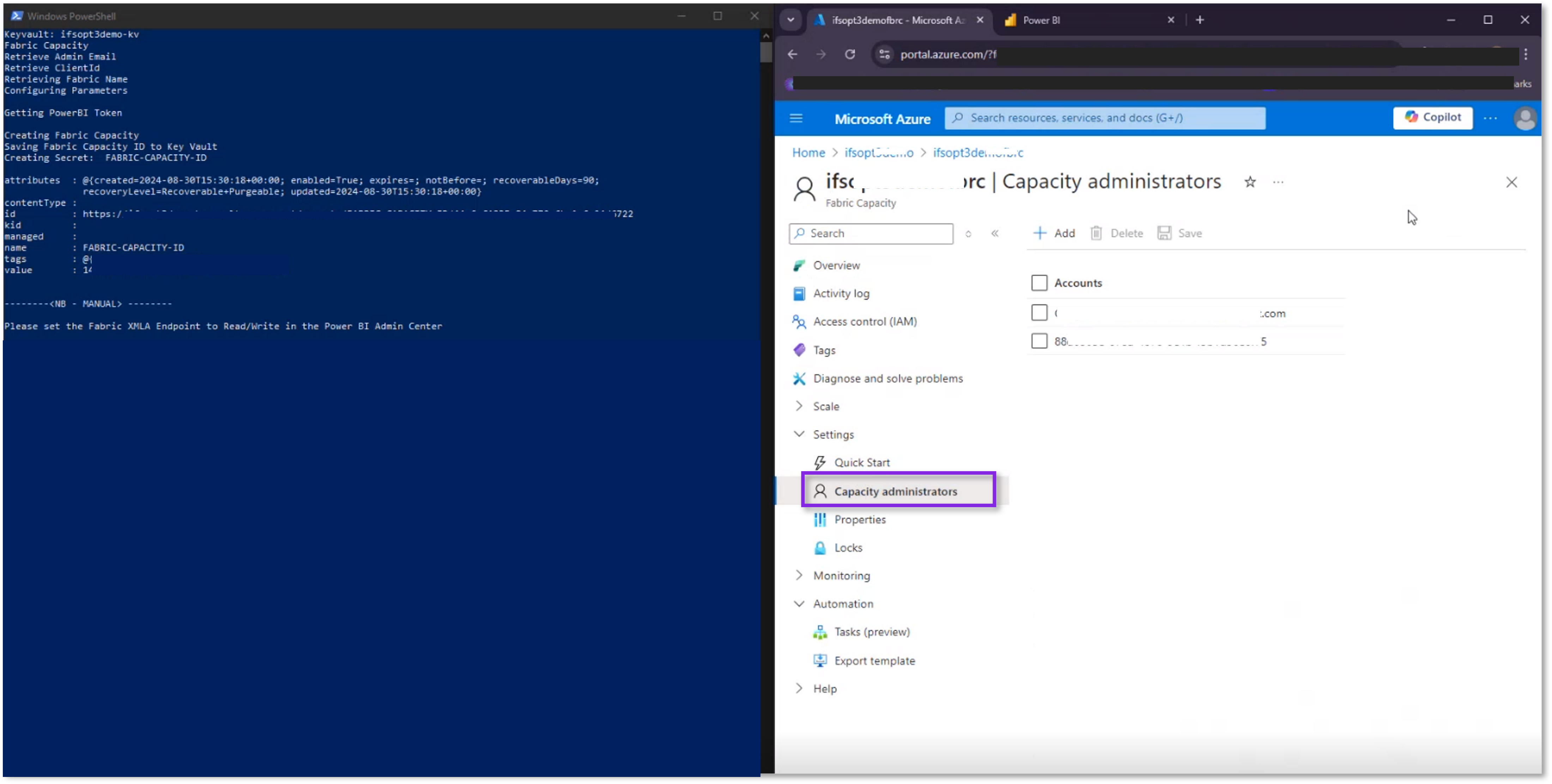
Task: Click the resource menu Search field
Action: pyautogui.click(x=871, y=233)
